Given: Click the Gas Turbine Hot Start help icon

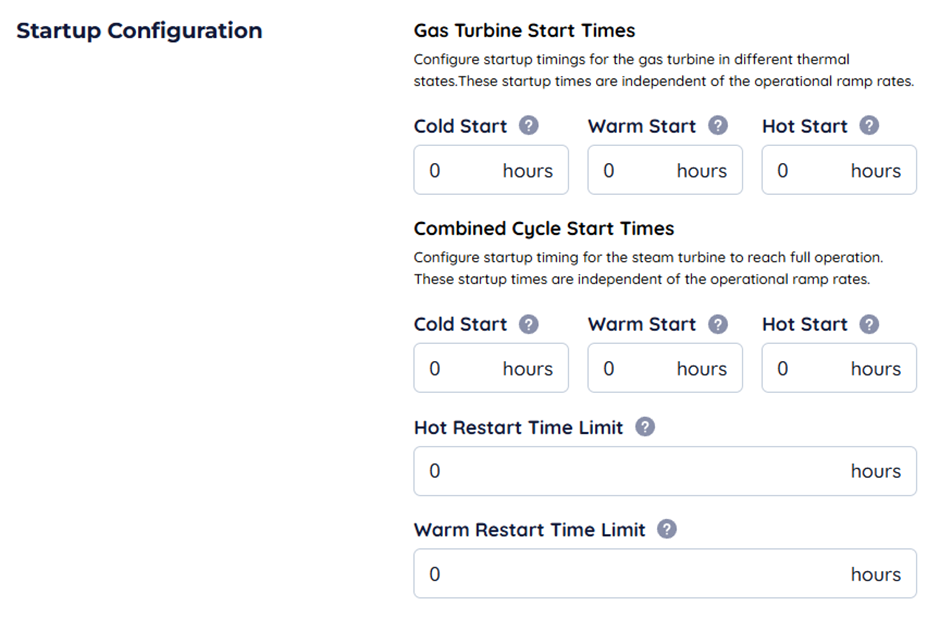Looking at the screenshot, I should click(869, 126).
